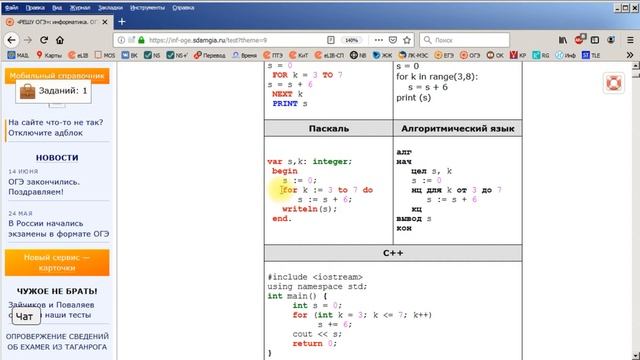Click the page's vertical scrollbar up arrow
Screen dimensions: 640x360
pos(636,65)
